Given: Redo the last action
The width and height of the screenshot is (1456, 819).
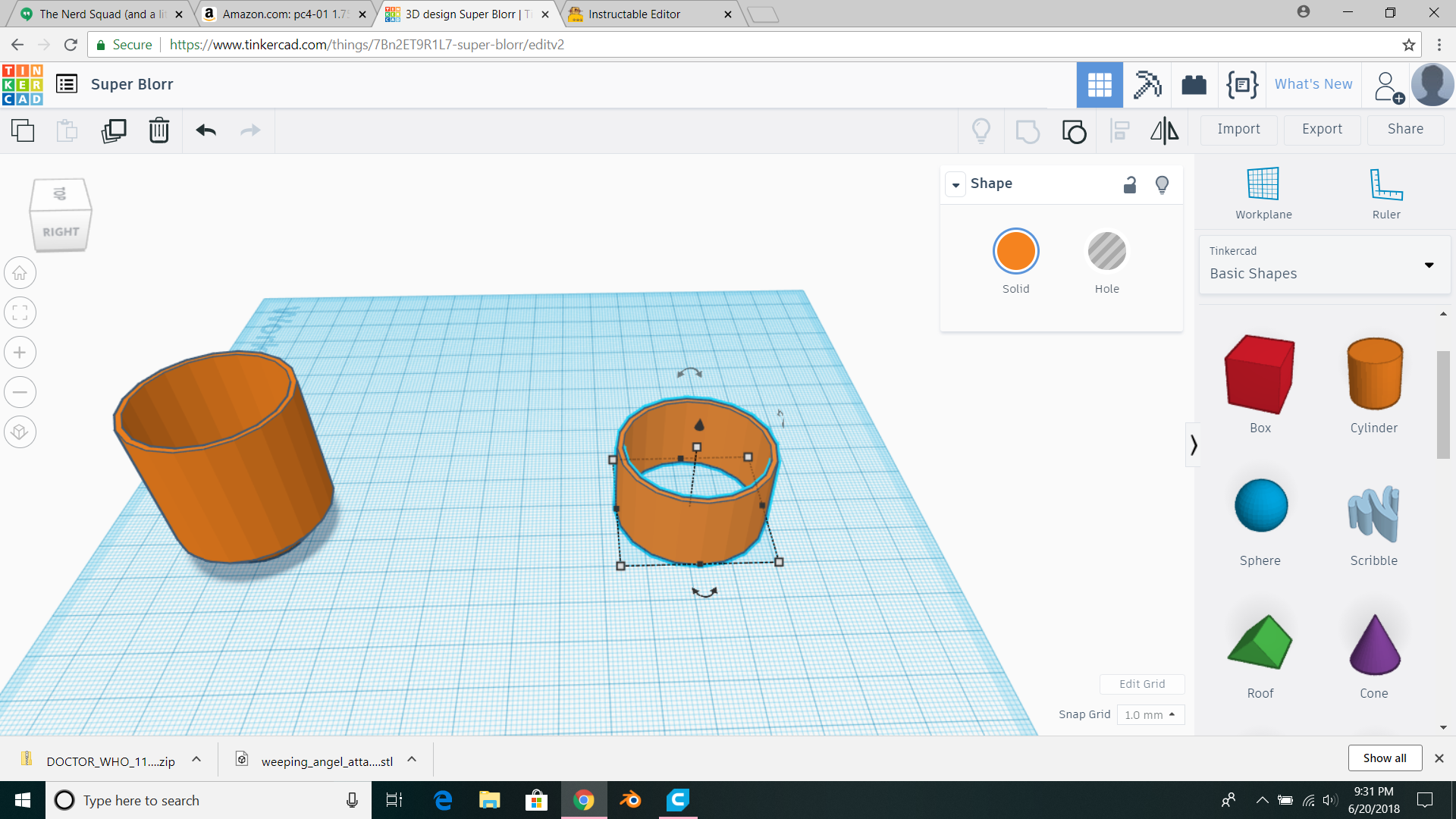Looking at the screenshot, I should tap(250, 130).
